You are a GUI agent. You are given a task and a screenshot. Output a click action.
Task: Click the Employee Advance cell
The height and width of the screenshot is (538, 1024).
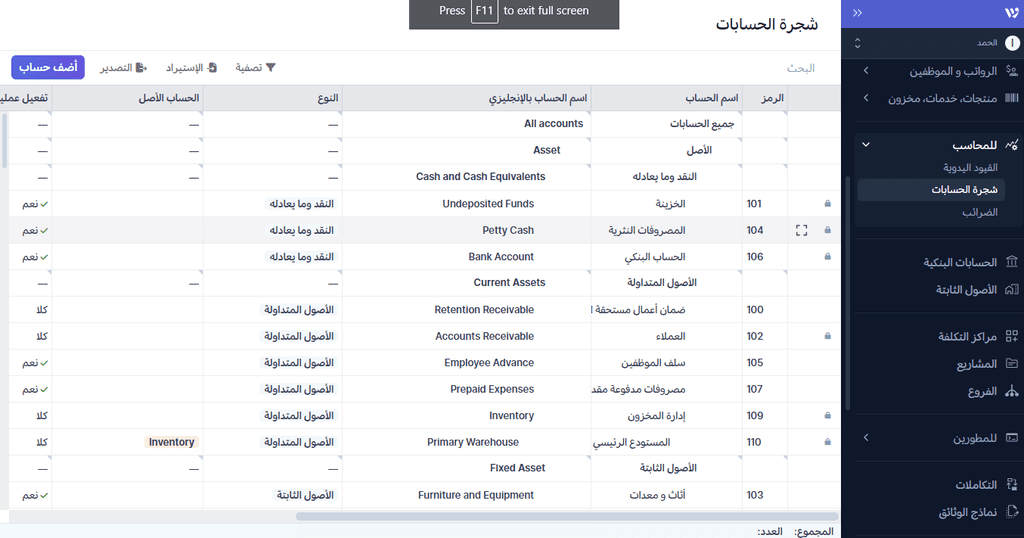coord(466,362)
